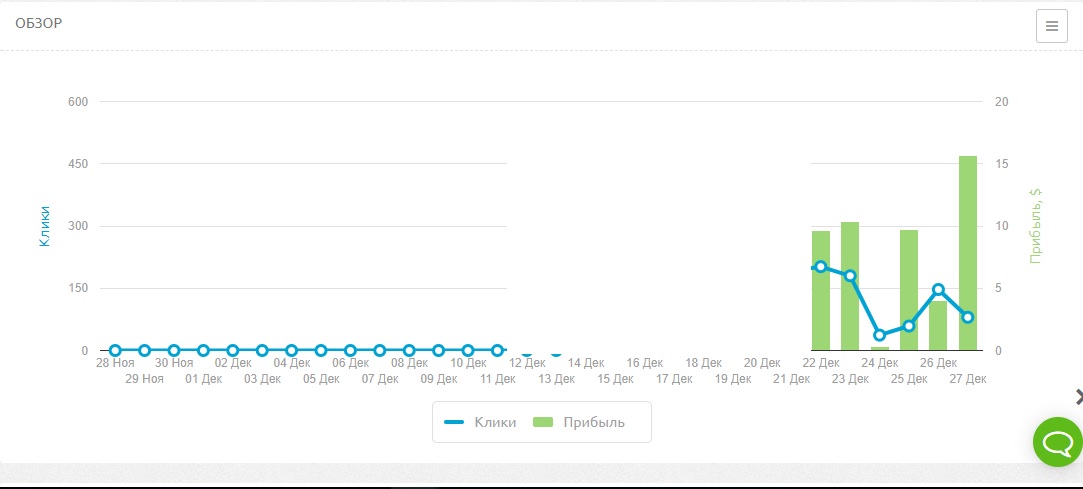Select the Клики data point for 22 Дек
This screenshot has width=1083, height=489.
pyautogui.click(x=821, y=267)
